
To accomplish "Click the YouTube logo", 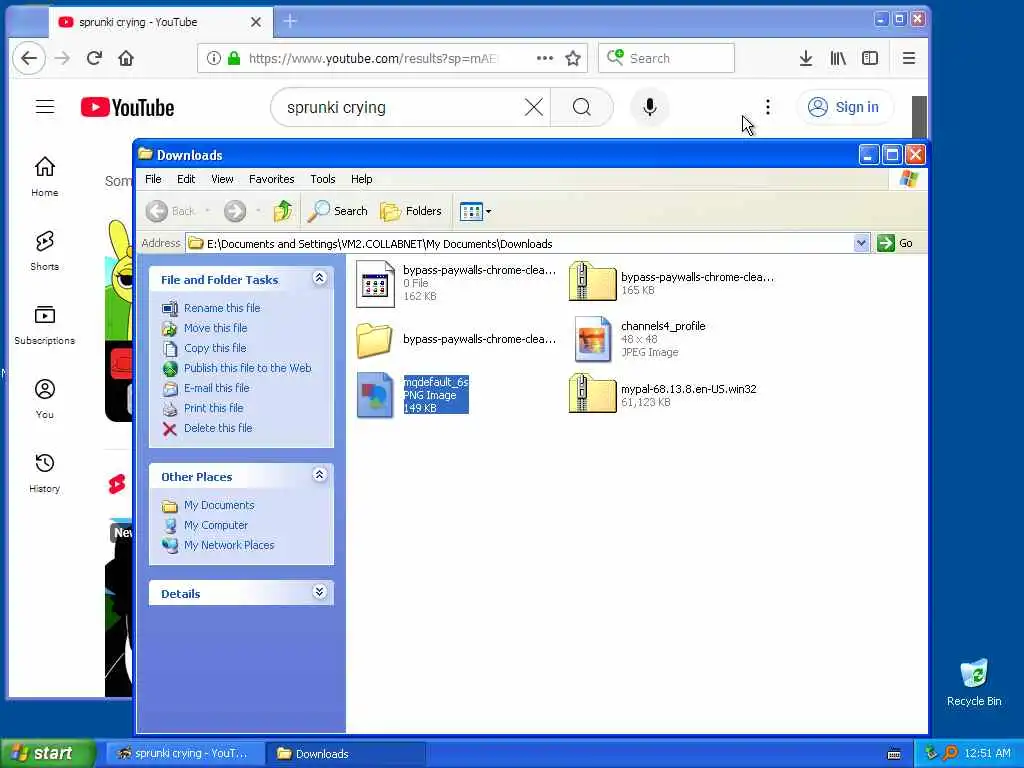I will [x=127, y=108].
